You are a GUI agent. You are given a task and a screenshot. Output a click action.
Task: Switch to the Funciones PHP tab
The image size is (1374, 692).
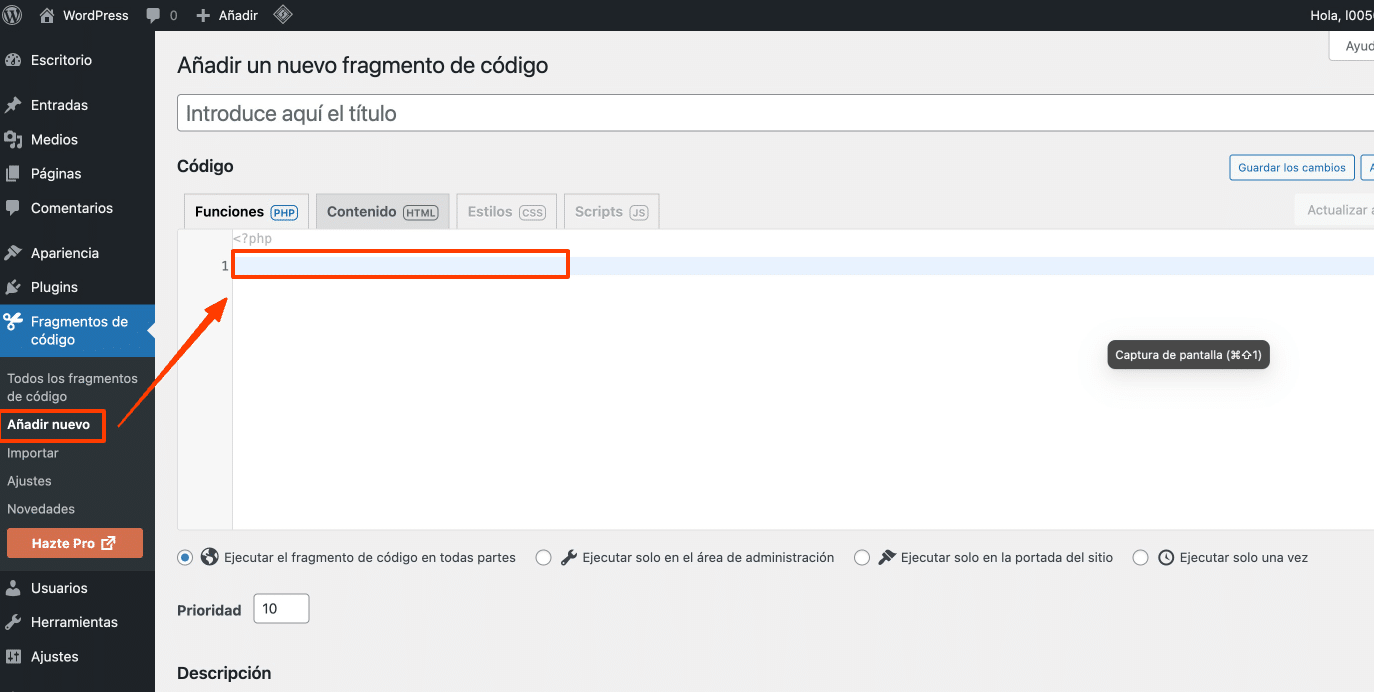246,212
